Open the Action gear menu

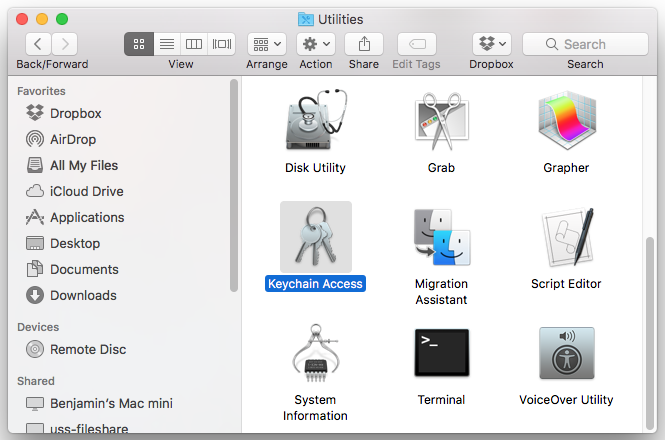pos(316,44)
